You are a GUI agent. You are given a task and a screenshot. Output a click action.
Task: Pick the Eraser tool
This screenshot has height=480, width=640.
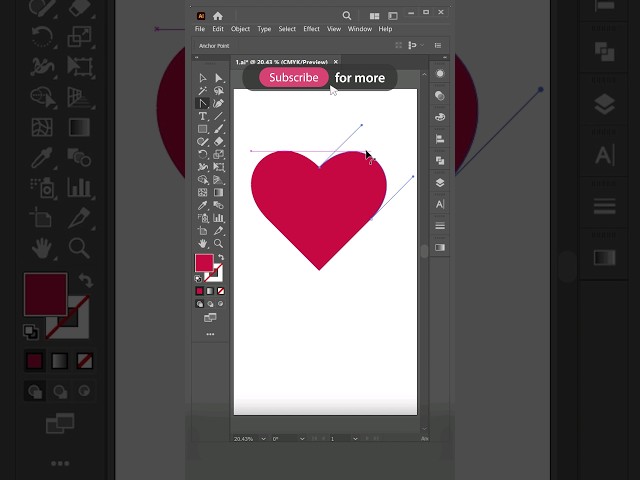[x=218, y=142]
